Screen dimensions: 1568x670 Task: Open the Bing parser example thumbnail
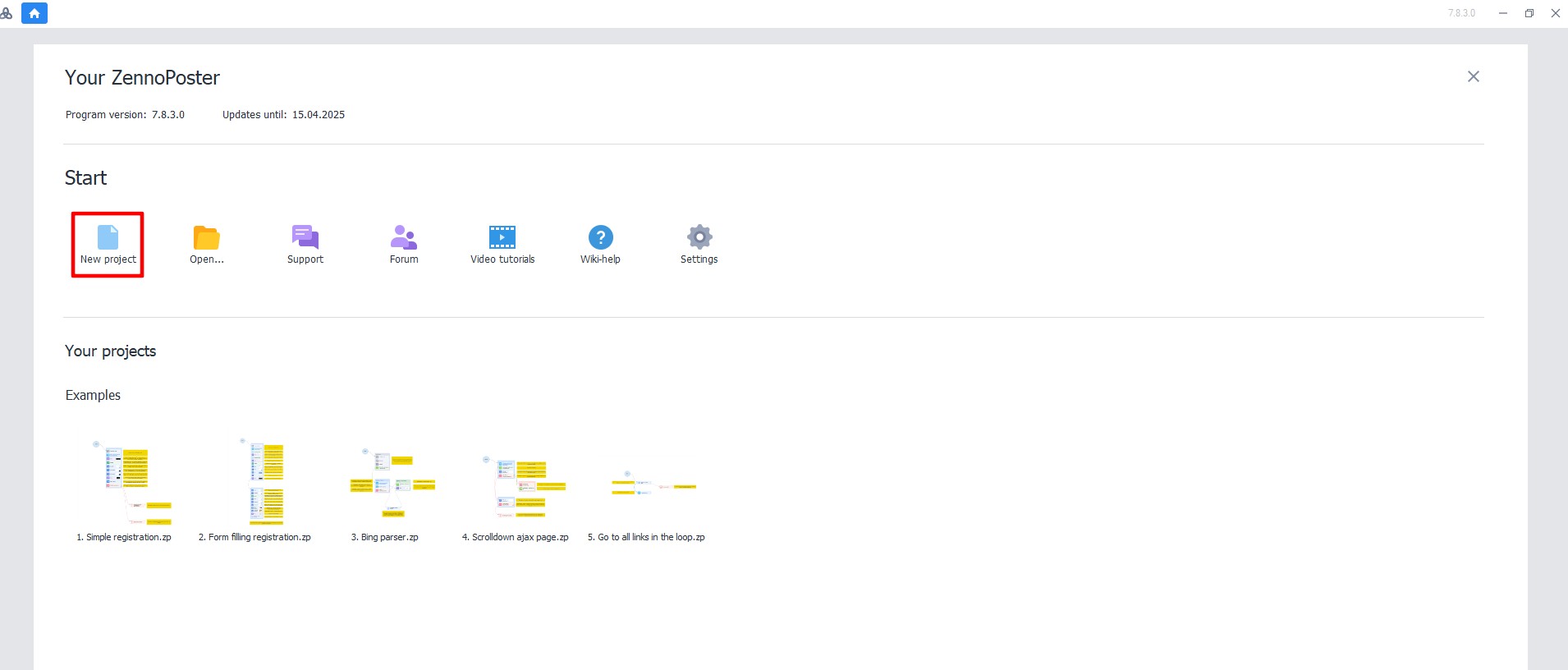point(392,483)
